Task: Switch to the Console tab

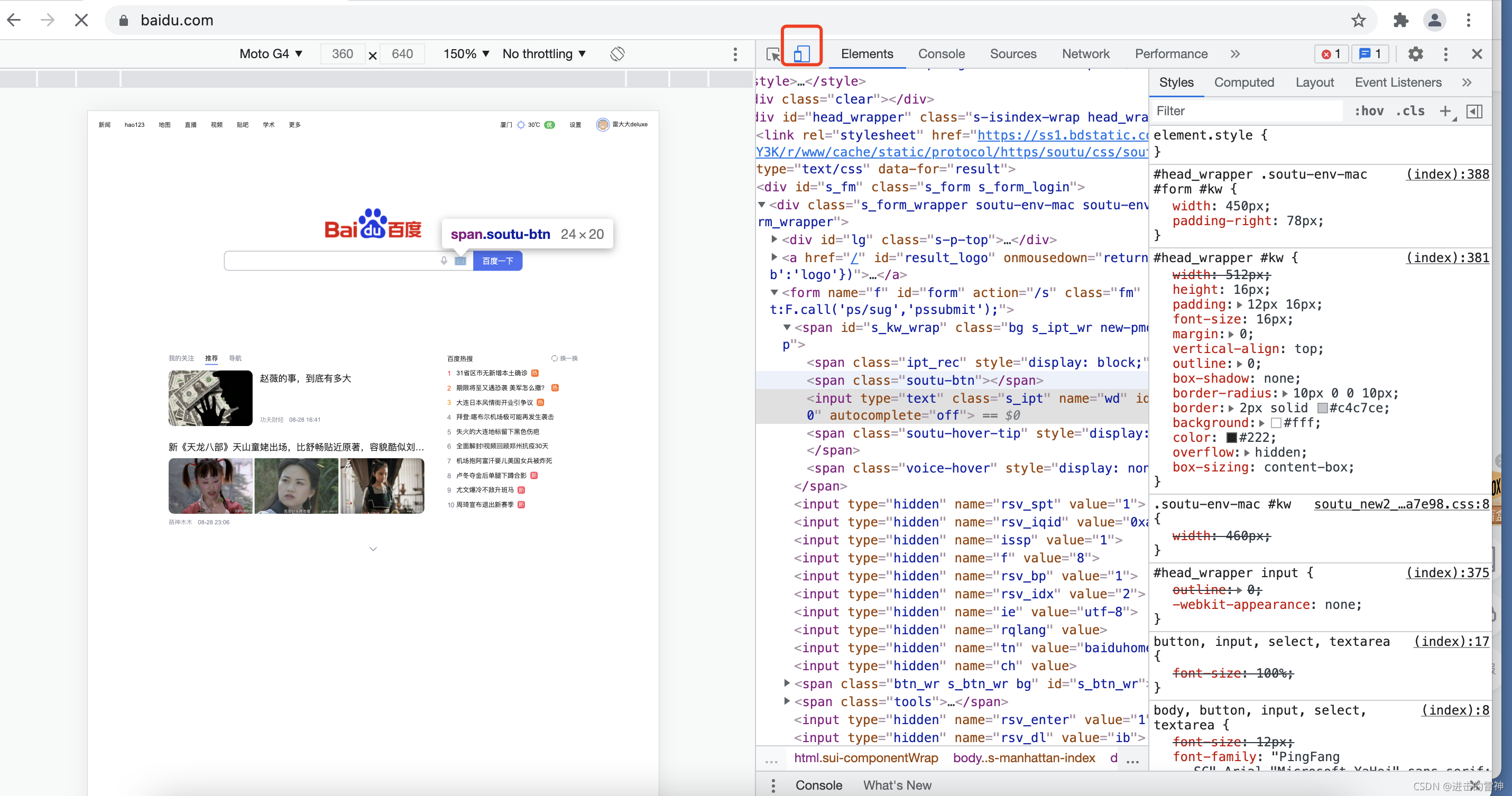Action: [x=941, y=54]
